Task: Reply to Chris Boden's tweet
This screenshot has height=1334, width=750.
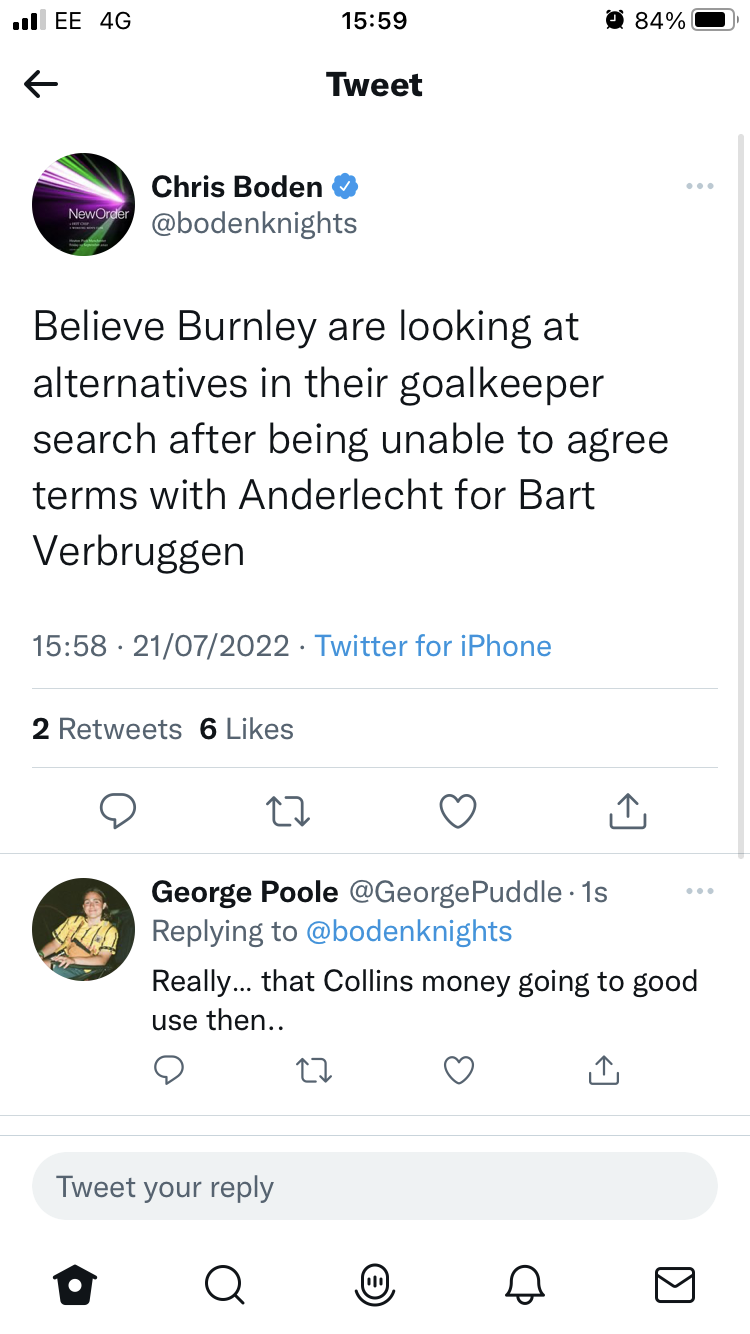Action: pyautogui.click(x=118, y=811)
